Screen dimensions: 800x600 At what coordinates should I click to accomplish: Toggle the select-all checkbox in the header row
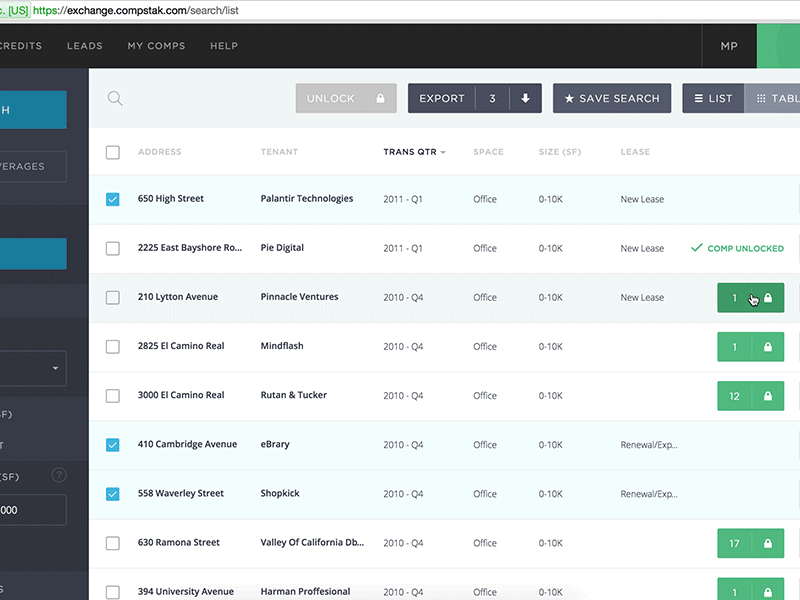coord(112,151)
